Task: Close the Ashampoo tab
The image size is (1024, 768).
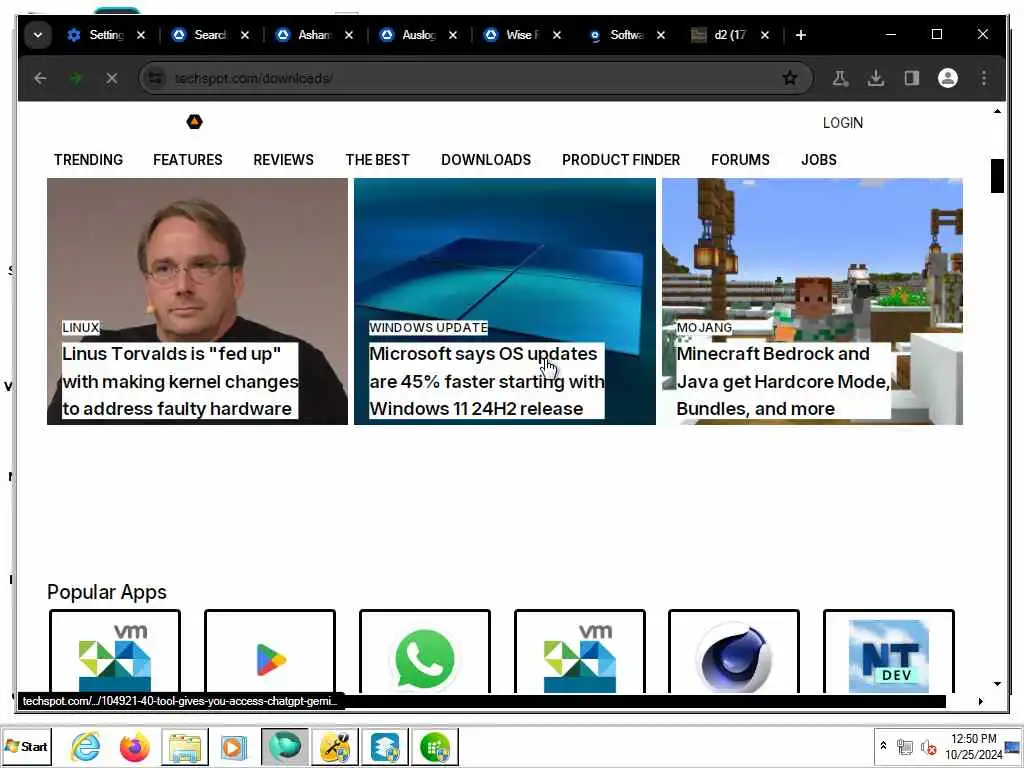Action: pyautogui.click(x=349, y=35)
